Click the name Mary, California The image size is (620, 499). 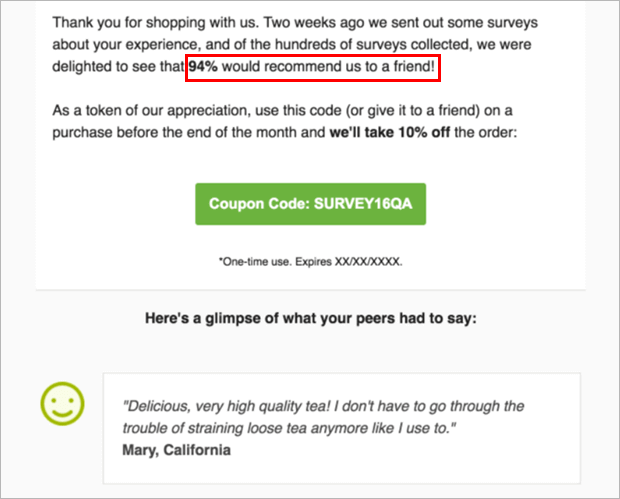click(x=176, y=450)
